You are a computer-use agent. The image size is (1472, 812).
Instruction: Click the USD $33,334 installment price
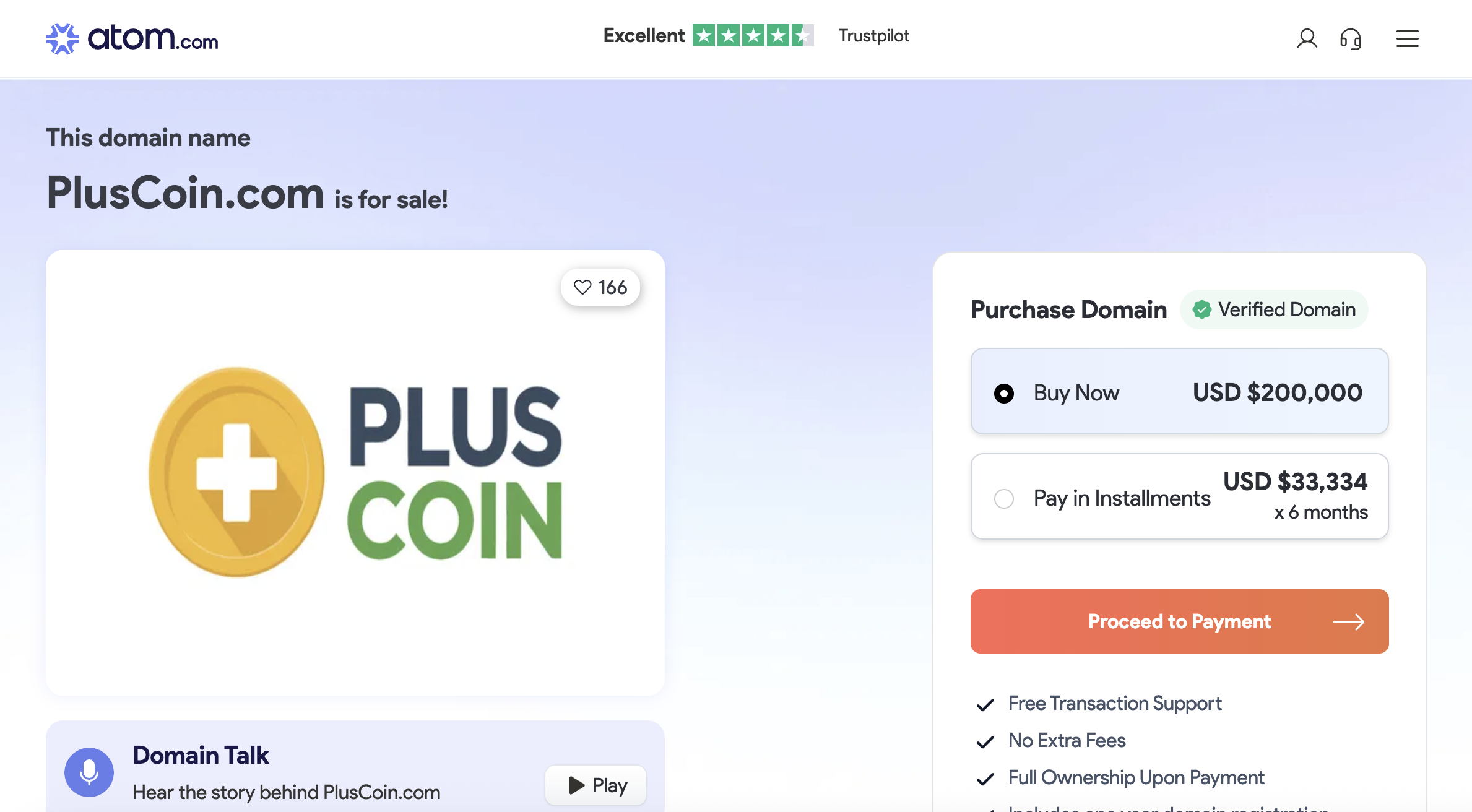[x=1295, y=482]
